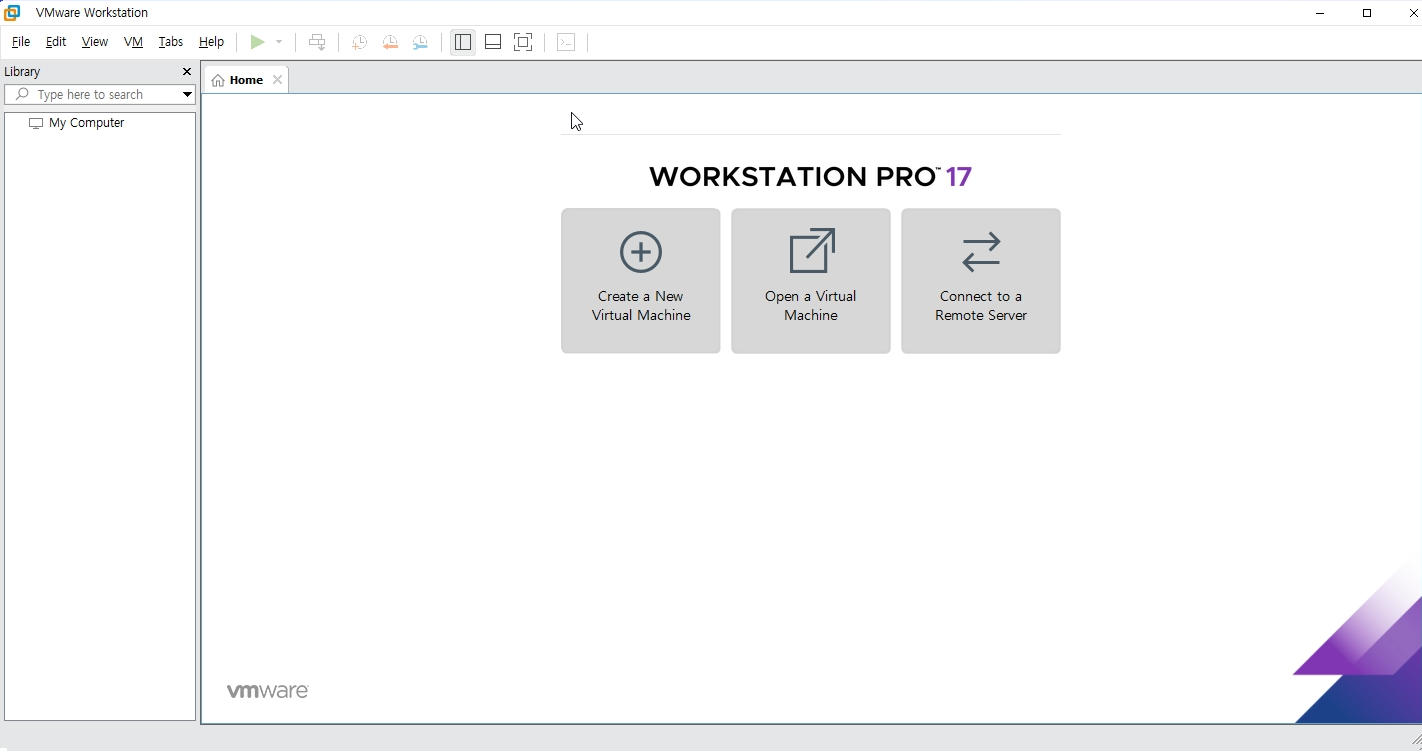Close the Home tab
The image size is (1422, 753).
click(x=277, y=80)
